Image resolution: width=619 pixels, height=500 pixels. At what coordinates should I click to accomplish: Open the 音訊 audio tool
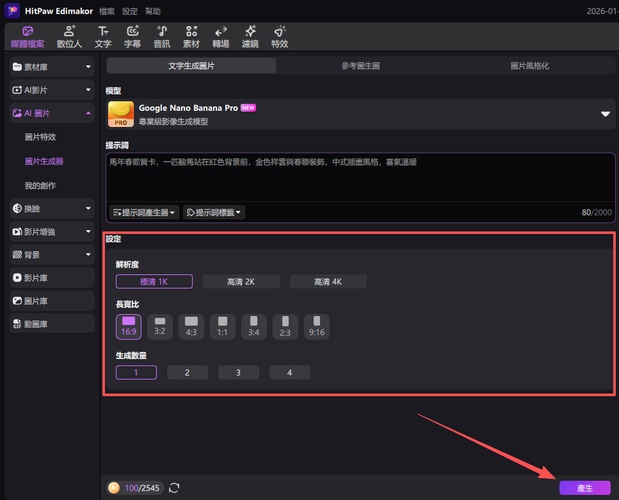162,37
